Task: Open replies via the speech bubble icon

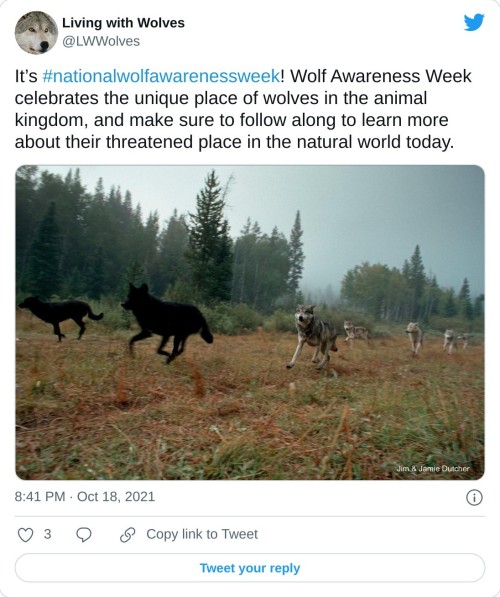Action: click(x=84, y=535)
